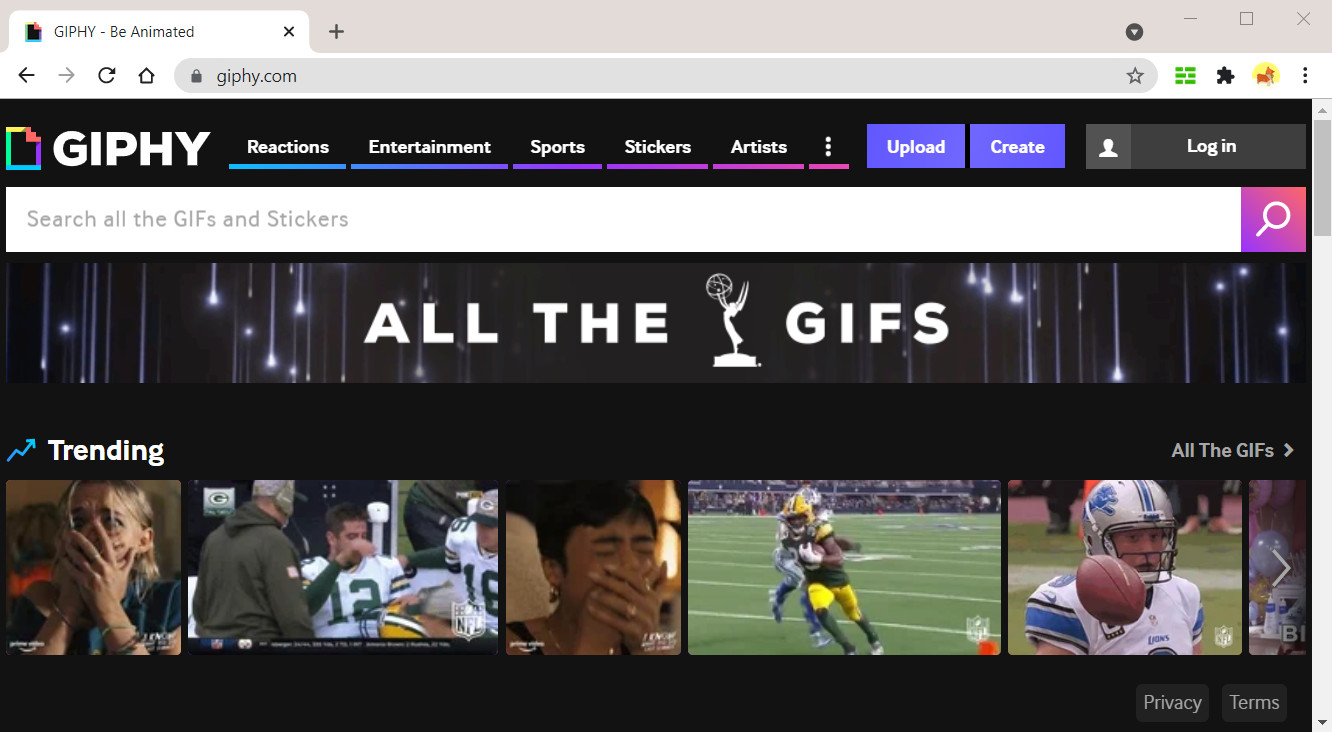Image resolution: width=1332 pixels, height=732 pixels.
Task: Click the trending arrow icon beside Trending
Action: (x=21, y=450)
